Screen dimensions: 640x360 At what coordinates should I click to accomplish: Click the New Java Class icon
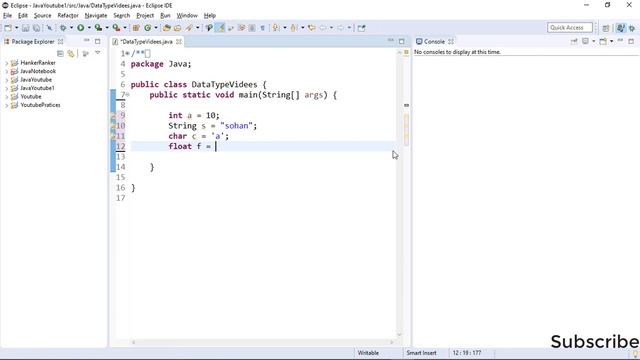148,28
